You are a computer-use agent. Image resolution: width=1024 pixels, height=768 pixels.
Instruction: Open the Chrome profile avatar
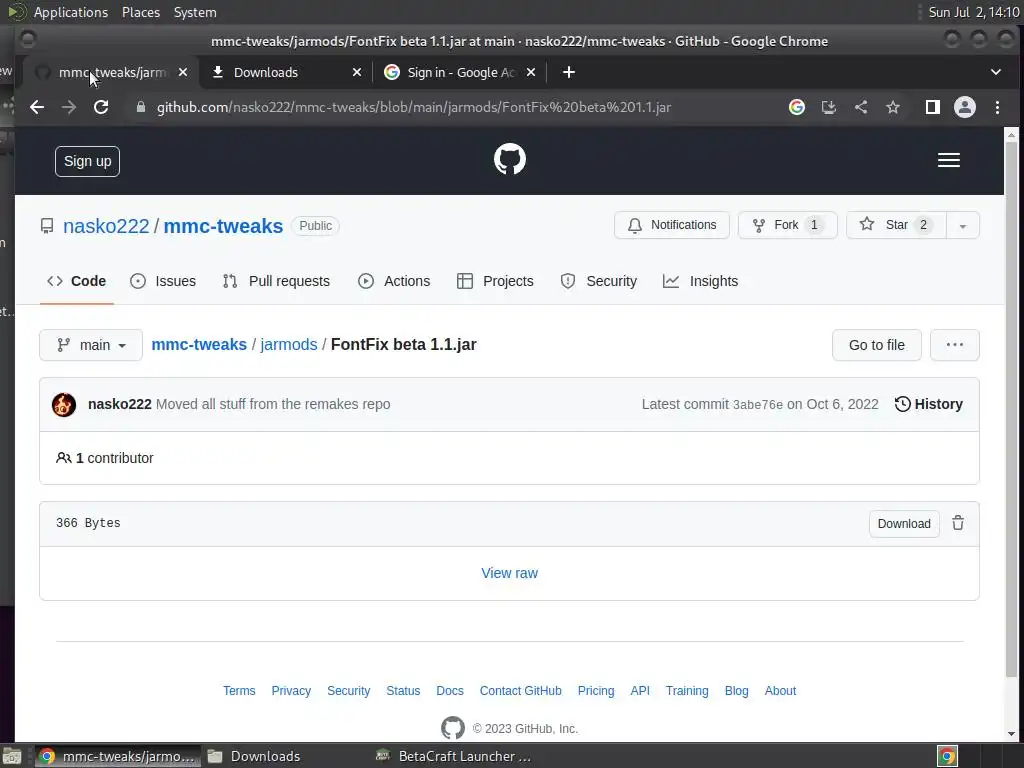(965, 107)
